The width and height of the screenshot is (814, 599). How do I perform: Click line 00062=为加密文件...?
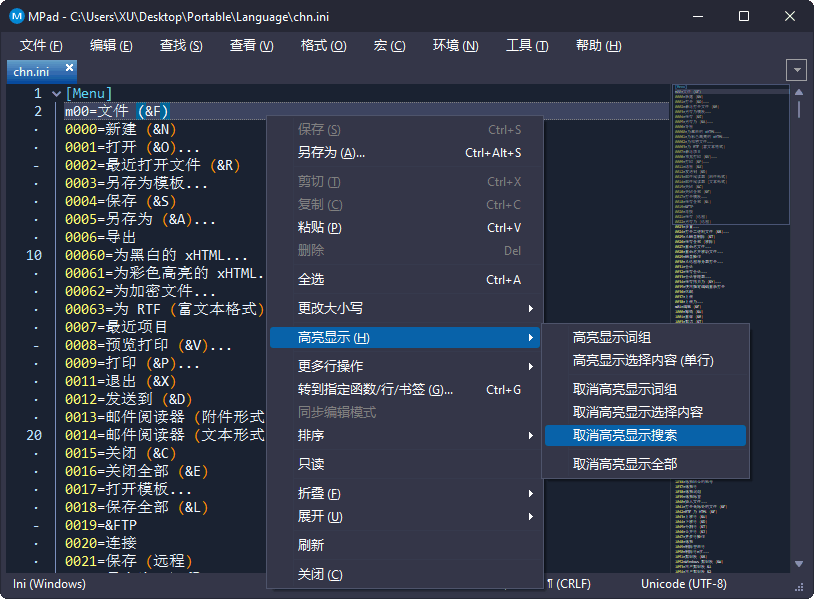140,291
